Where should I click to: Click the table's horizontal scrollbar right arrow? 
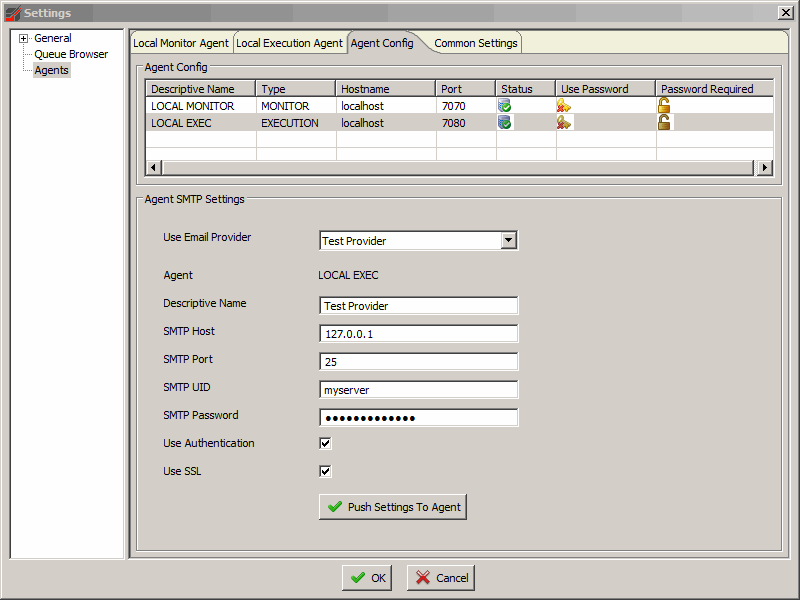click(765, 168)
